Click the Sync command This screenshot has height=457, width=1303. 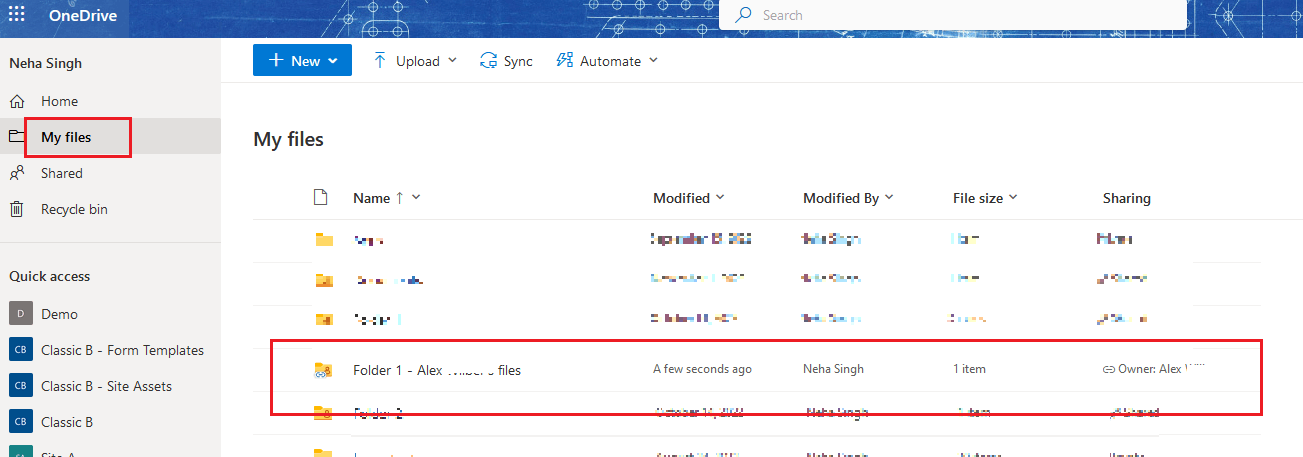506,61
